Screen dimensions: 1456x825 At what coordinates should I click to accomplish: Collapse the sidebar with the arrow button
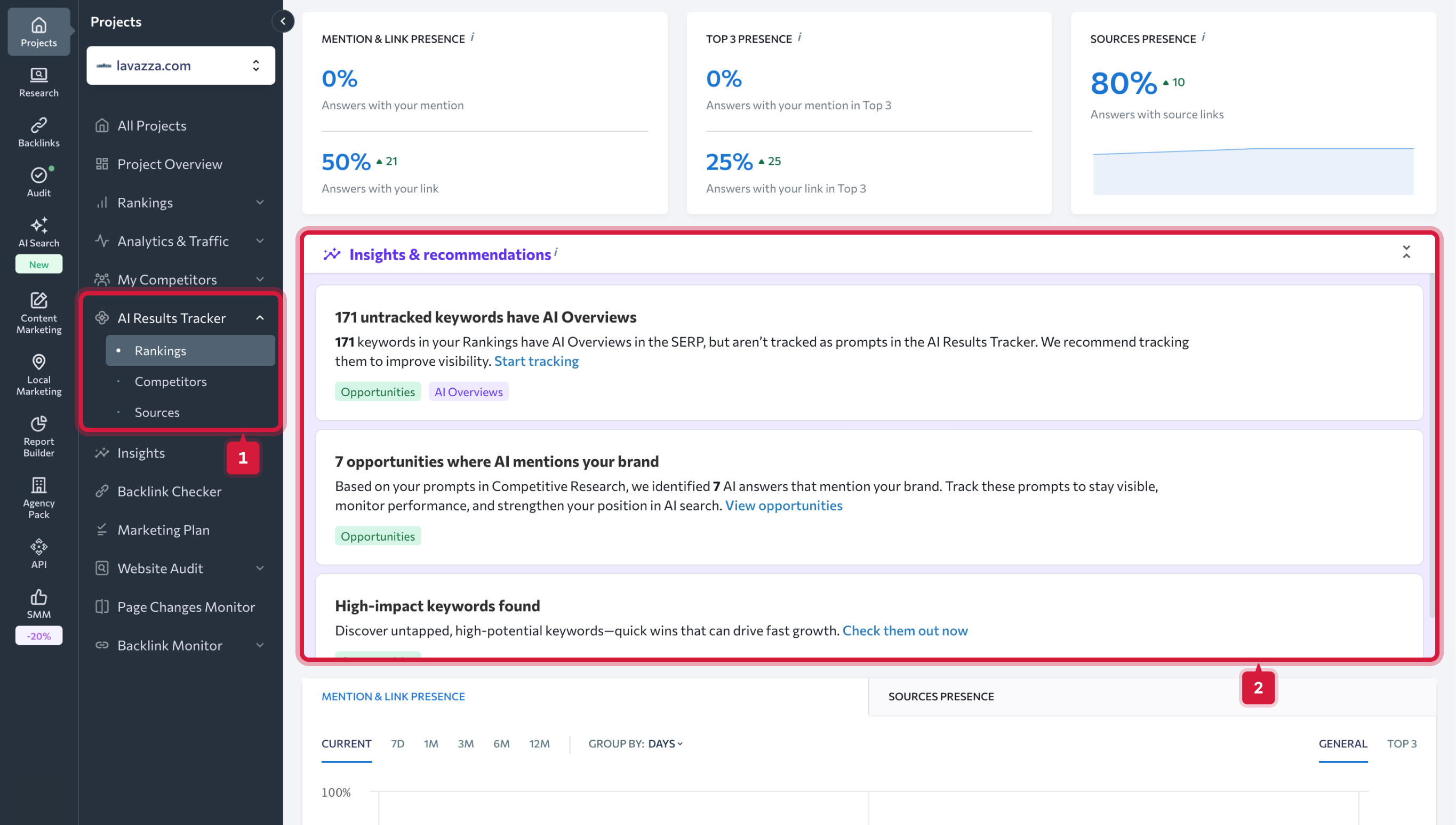pyautogui.click(x=283, y=21)
